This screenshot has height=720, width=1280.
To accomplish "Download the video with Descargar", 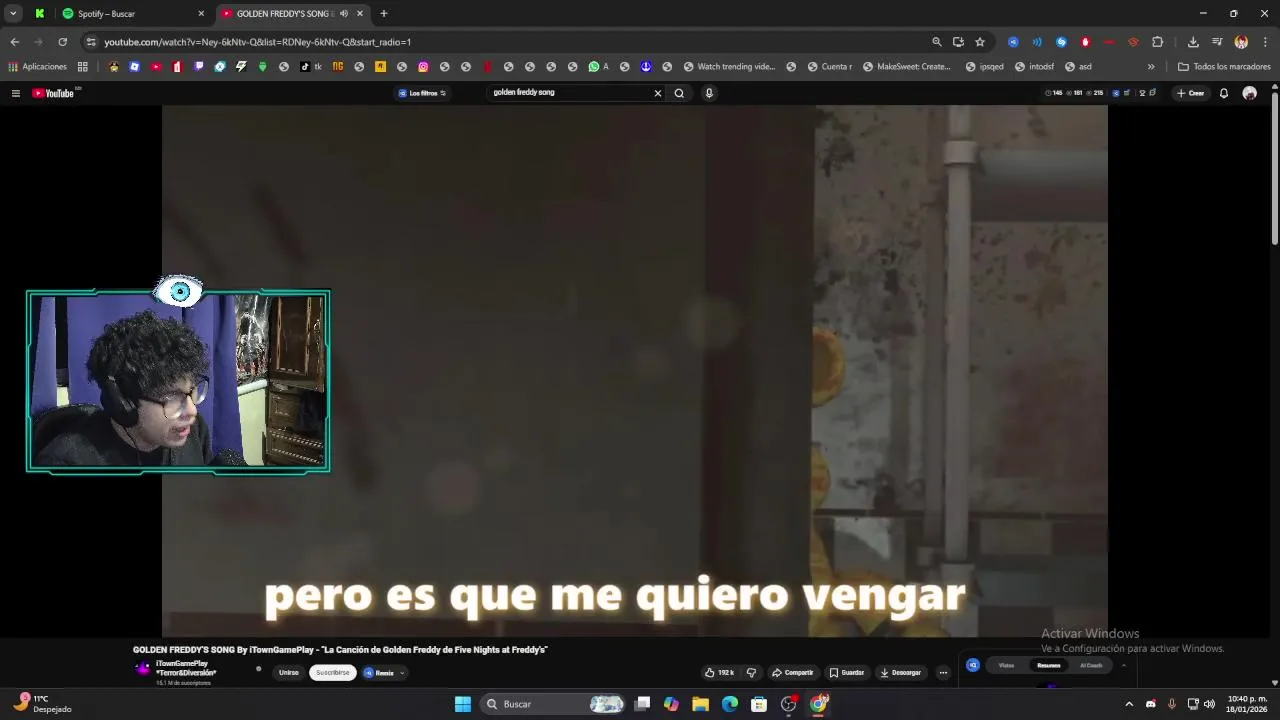I will coord(900,673).
